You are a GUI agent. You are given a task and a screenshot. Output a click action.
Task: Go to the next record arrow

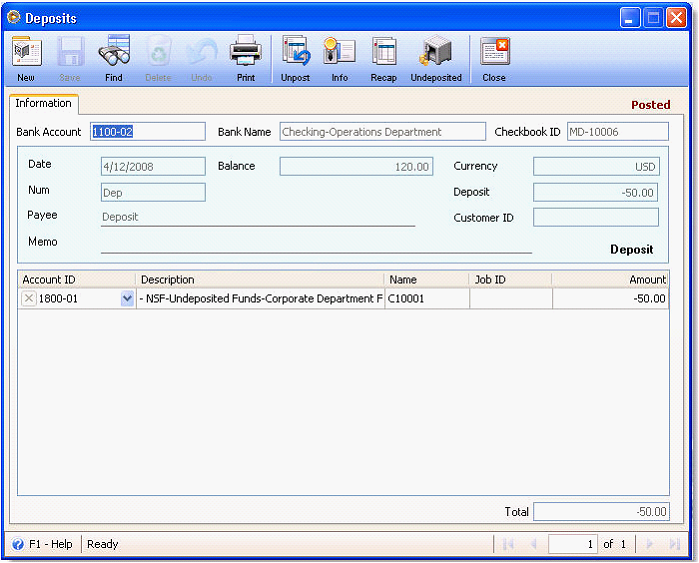[x=650, y=544]
